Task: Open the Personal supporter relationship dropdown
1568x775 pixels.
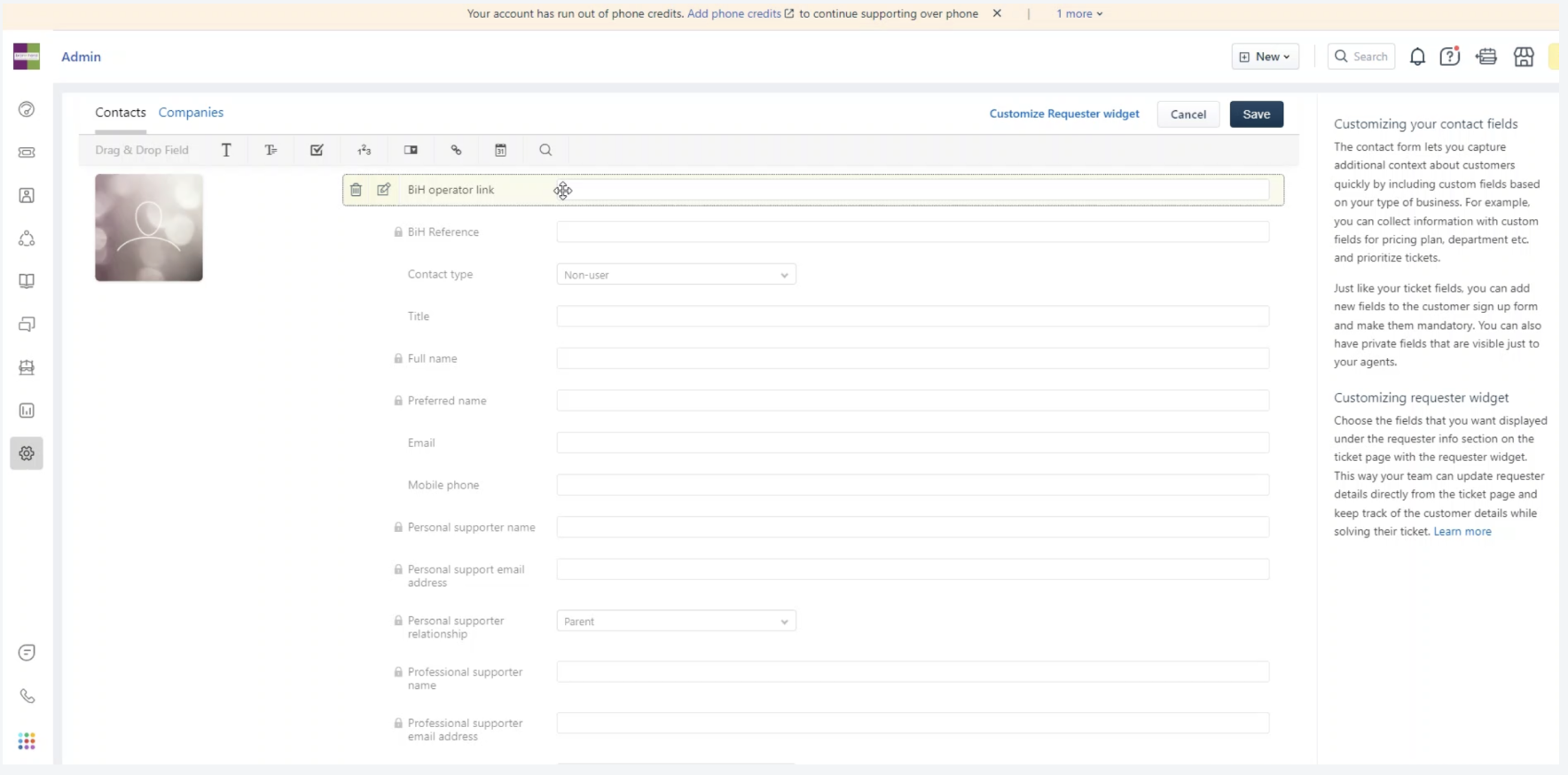Action: 676,622
